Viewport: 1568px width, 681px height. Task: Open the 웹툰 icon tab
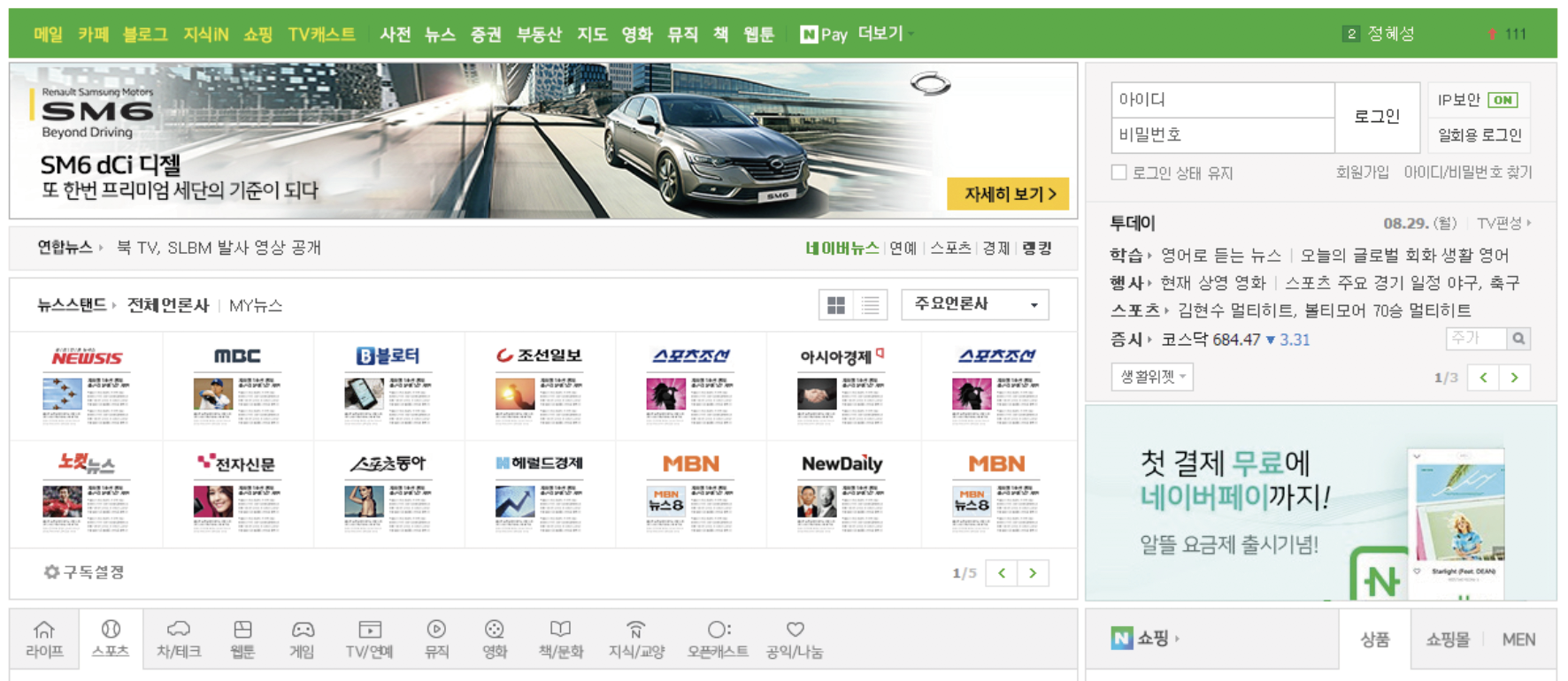click(x=242, y=639)
